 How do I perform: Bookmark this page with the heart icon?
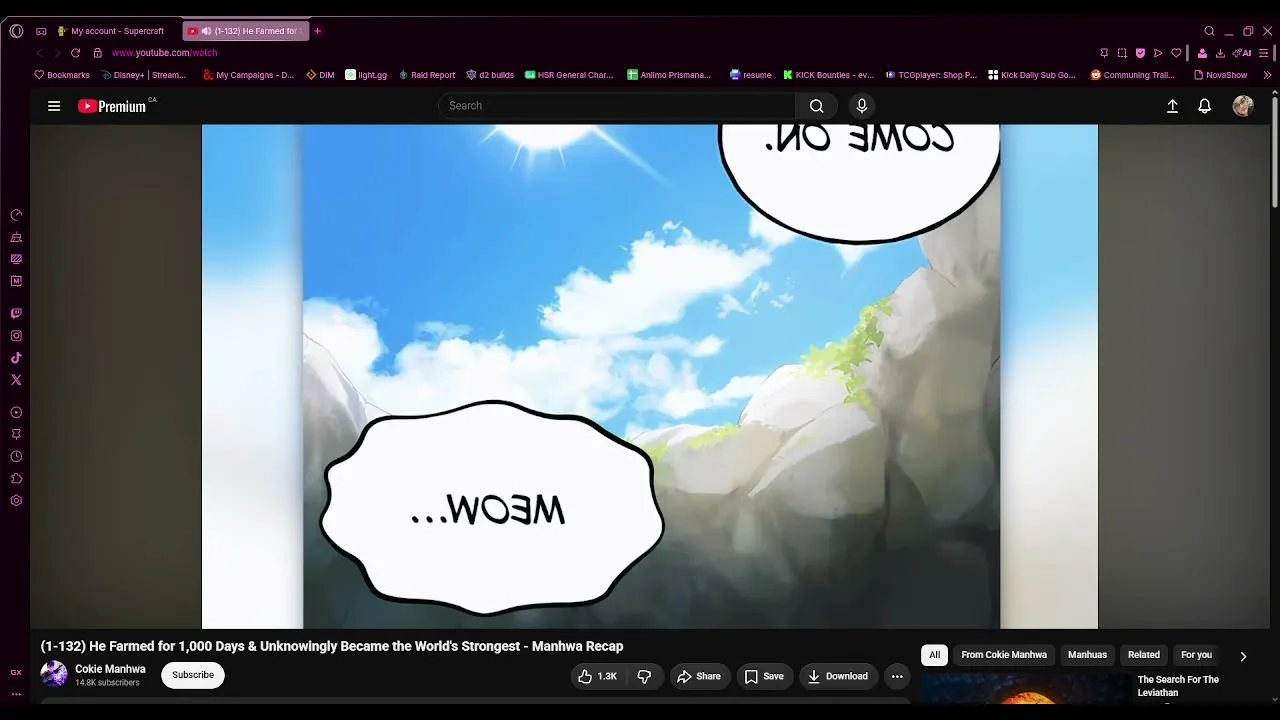[x=1176, y=53]
